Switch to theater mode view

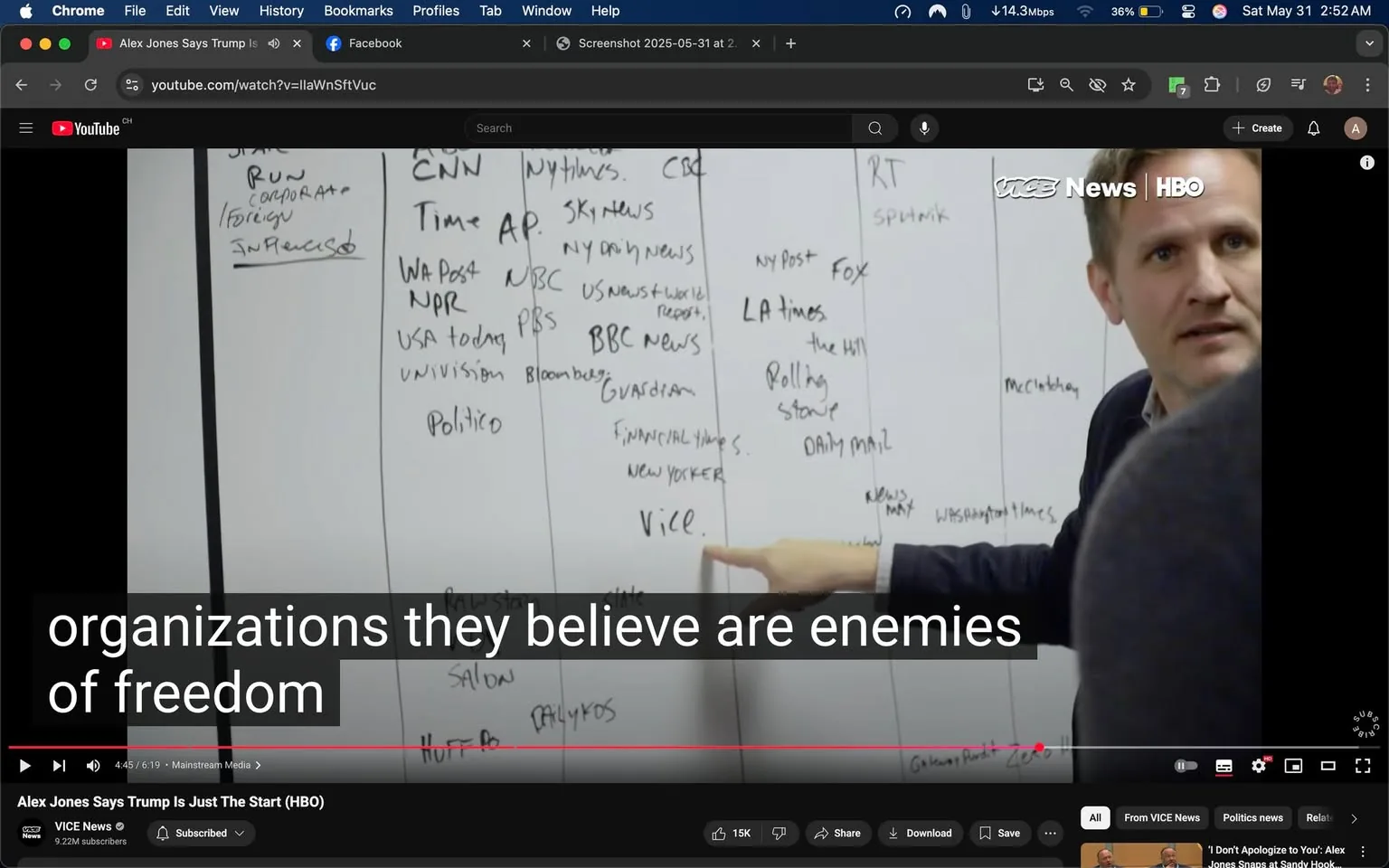[x=1328, y=766]
